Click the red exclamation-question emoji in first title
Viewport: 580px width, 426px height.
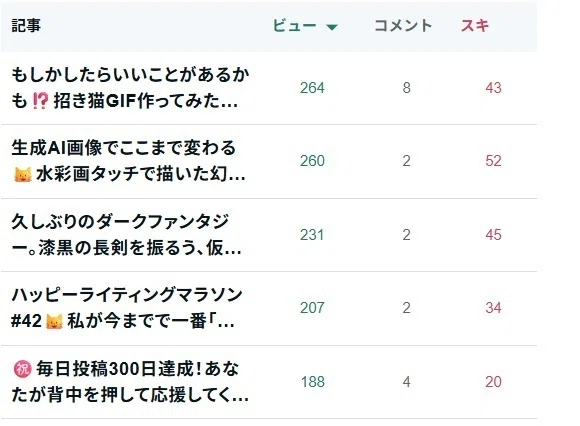[40, 101]
